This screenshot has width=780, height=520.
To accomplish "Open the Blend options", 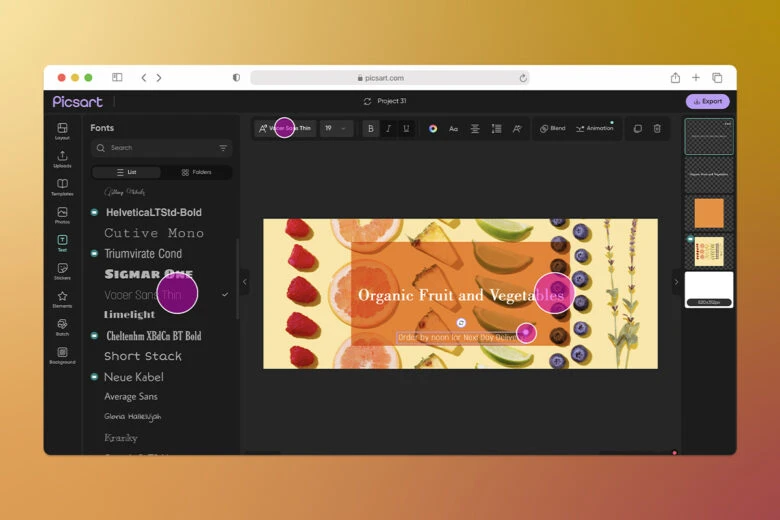I will tap(553, 128).
